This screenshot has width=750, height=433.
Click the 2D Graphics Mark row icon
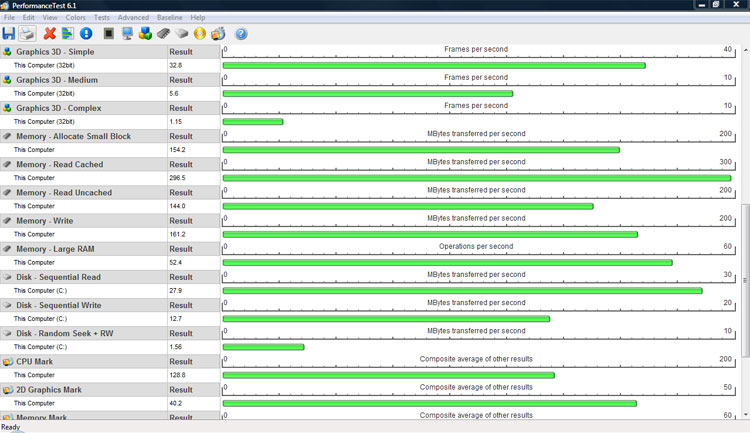pos(7,390)
